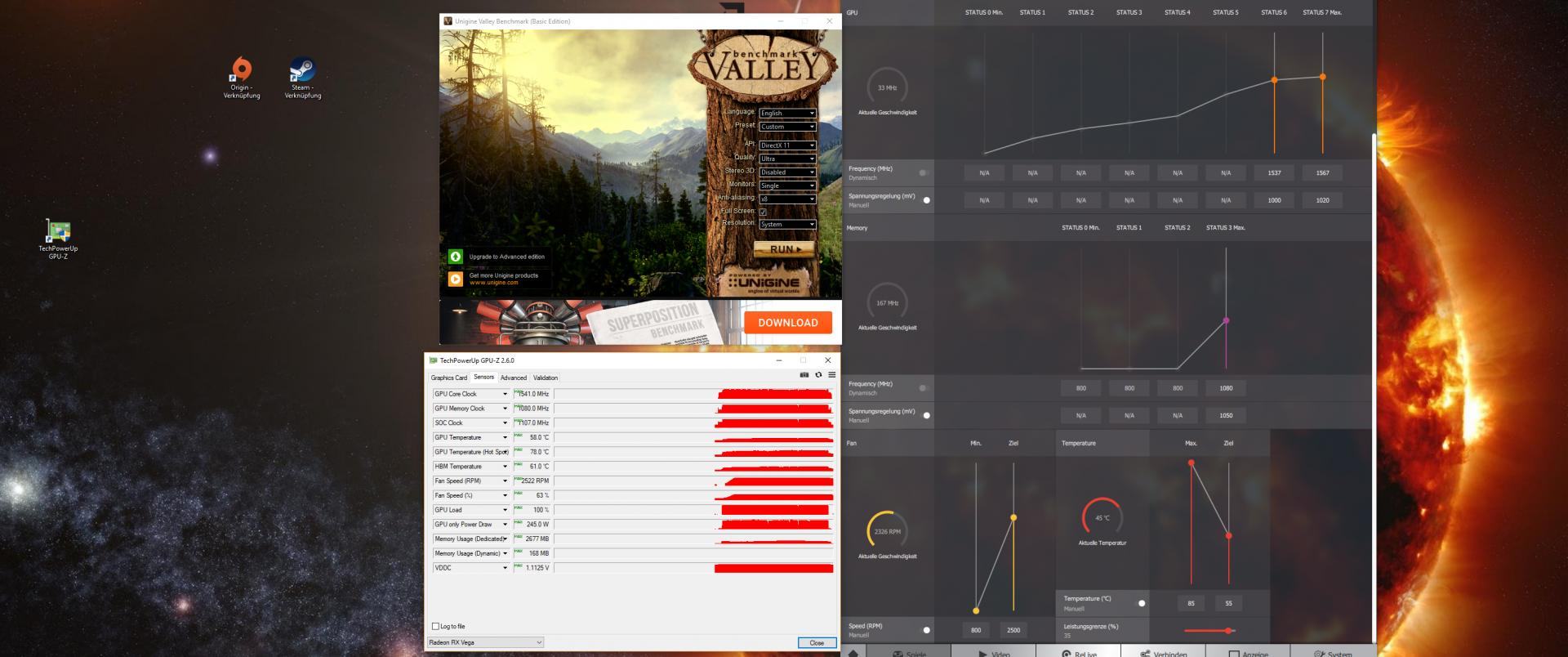Toggle Temperature (°C) manual switch
Viewport: 1568px width, 657px height.
point(1142,603)
